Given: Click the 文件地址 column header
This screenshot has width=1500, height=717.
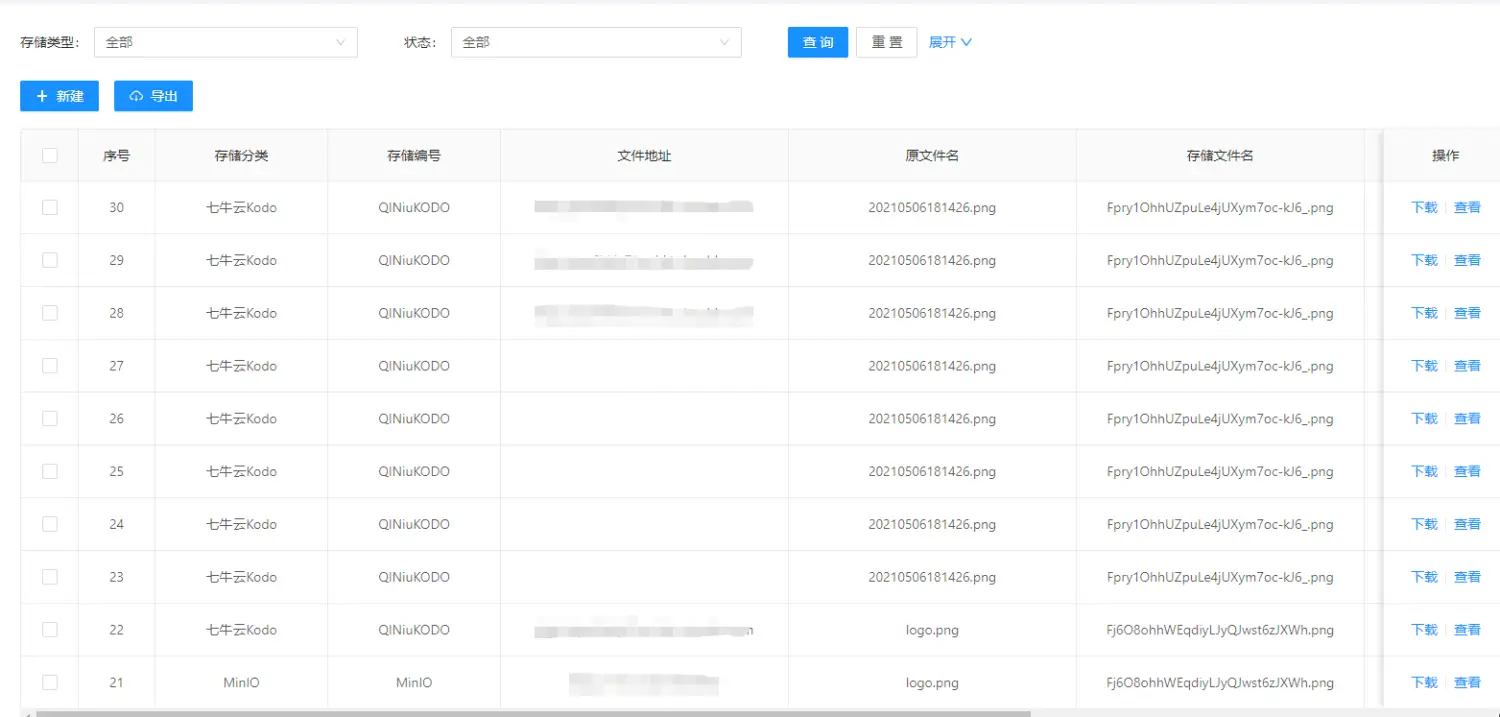Looking at the screenshot, I should click(644, 155).
